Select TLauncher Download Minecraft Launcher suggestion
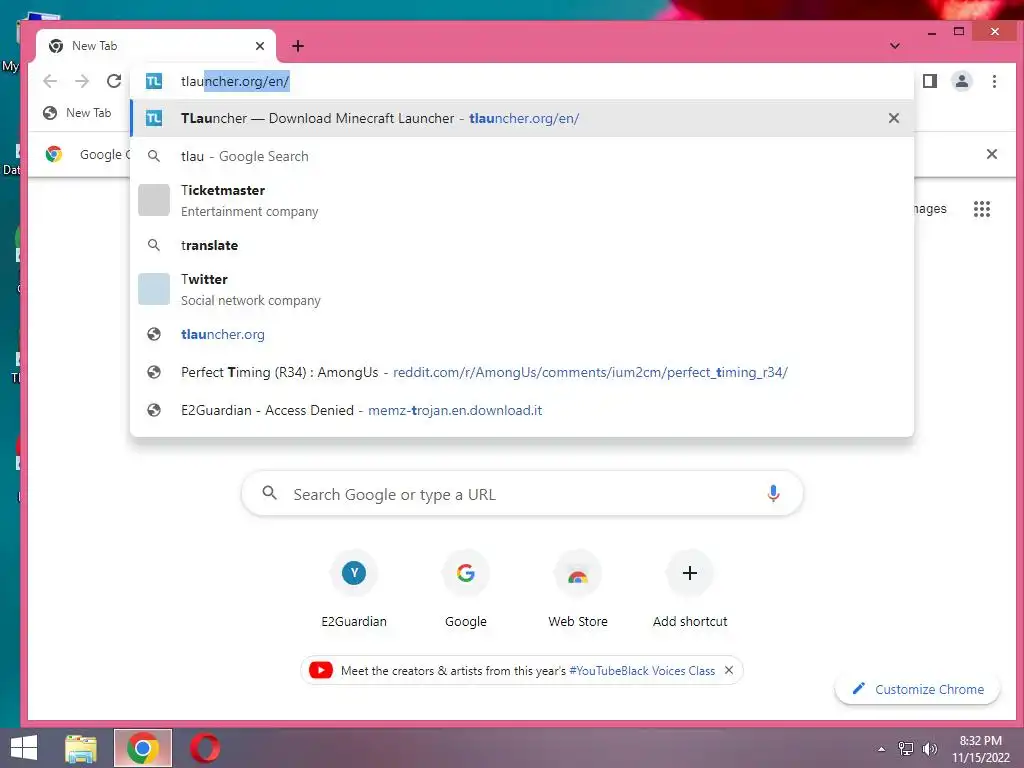 click(x=522, y=118)
